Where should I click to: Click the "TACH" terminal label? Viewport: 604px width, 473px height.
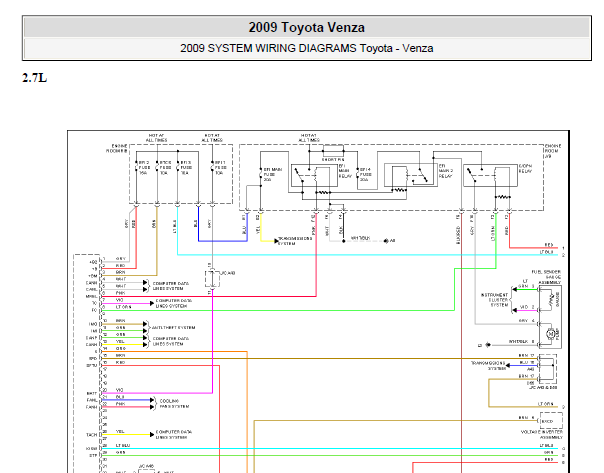pyautogui.click(x=92, y=435)
